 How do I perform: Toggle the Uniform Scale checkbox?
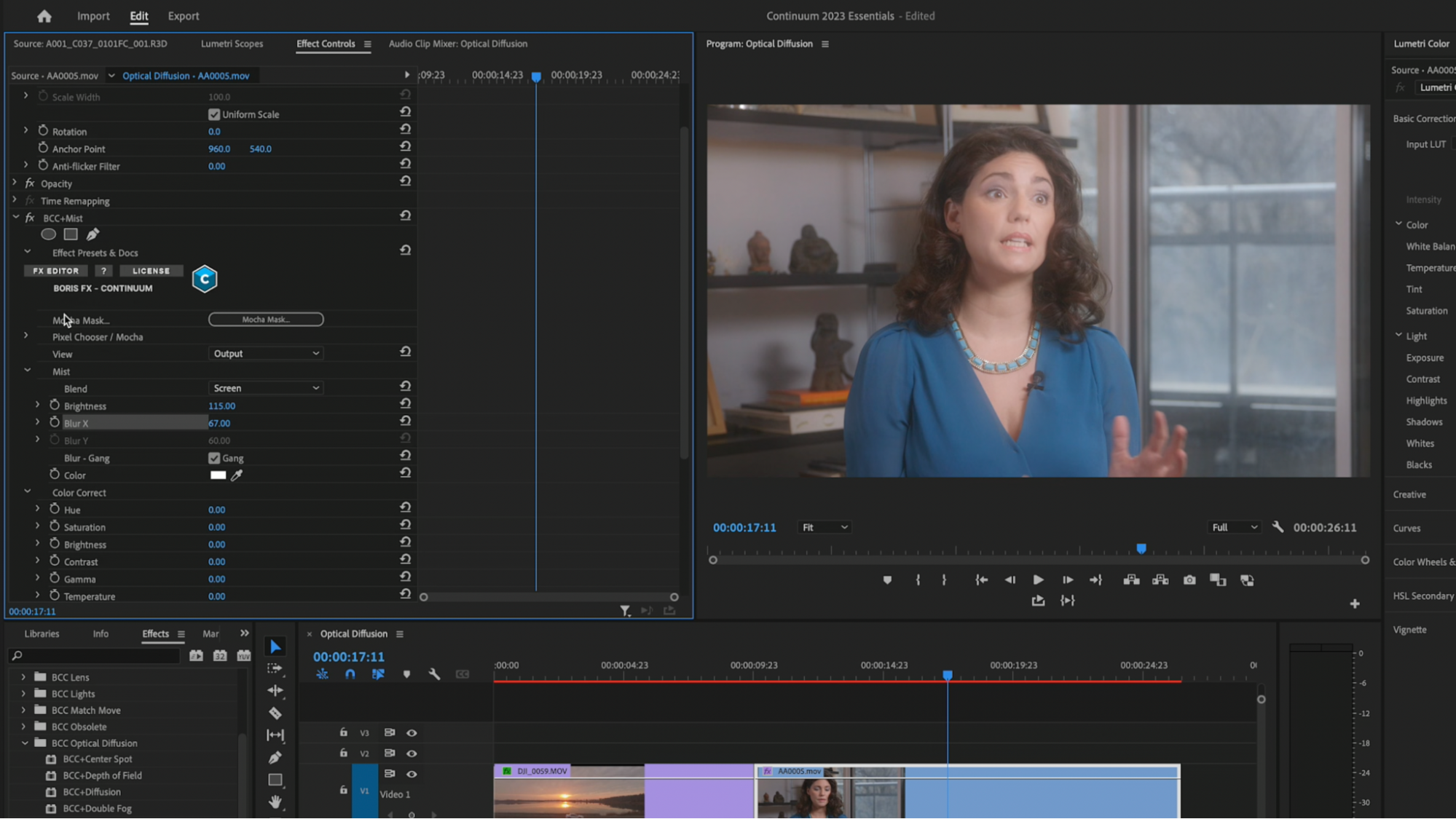pos(214,114)
